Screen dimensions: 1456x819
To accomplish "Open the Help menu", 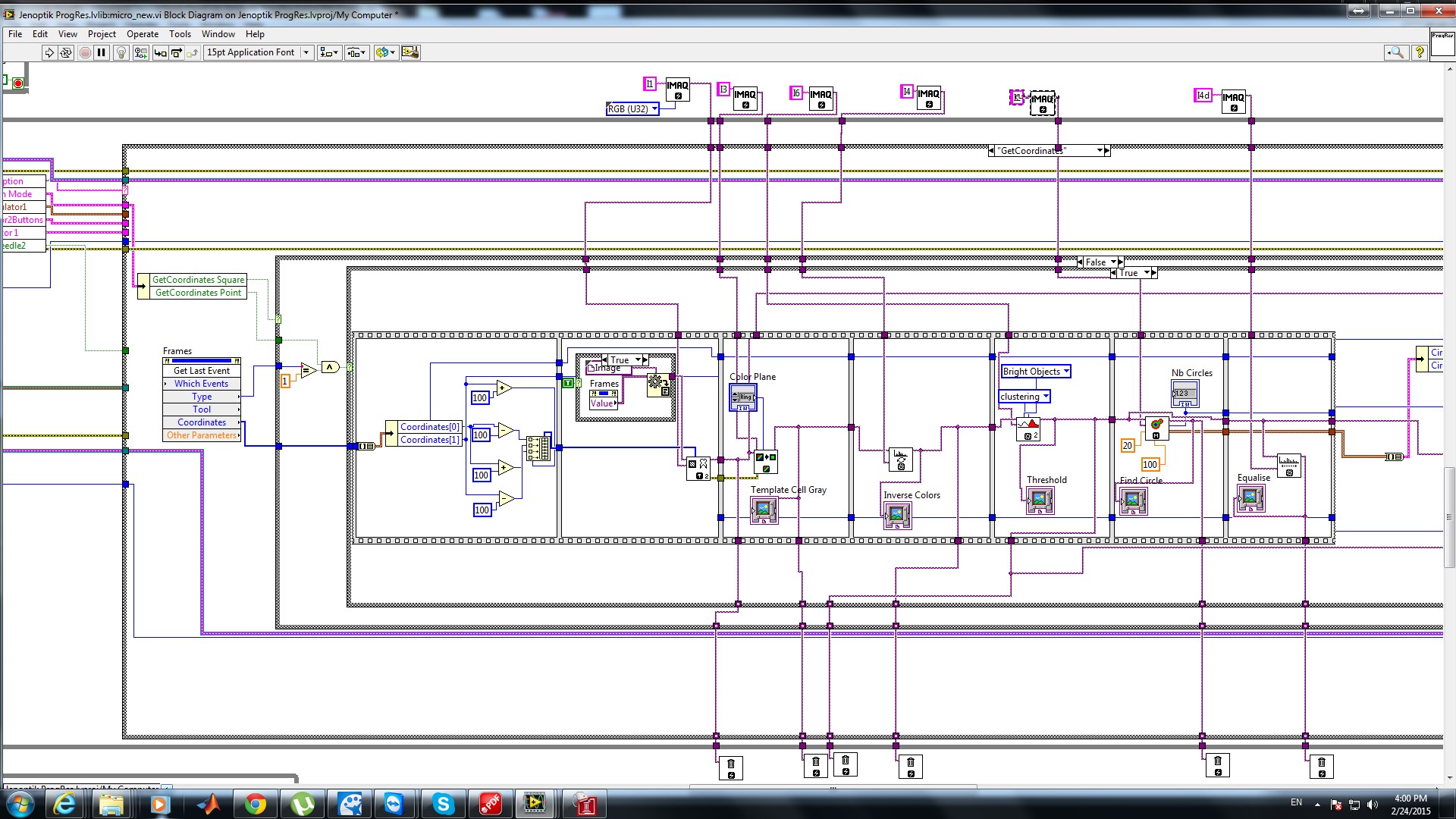I will 255,34.
